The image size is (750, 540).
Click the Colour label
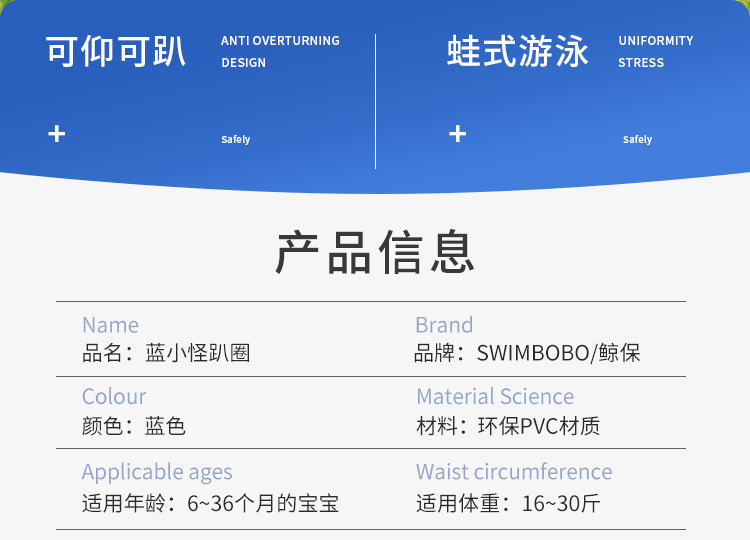coord(114,397)
